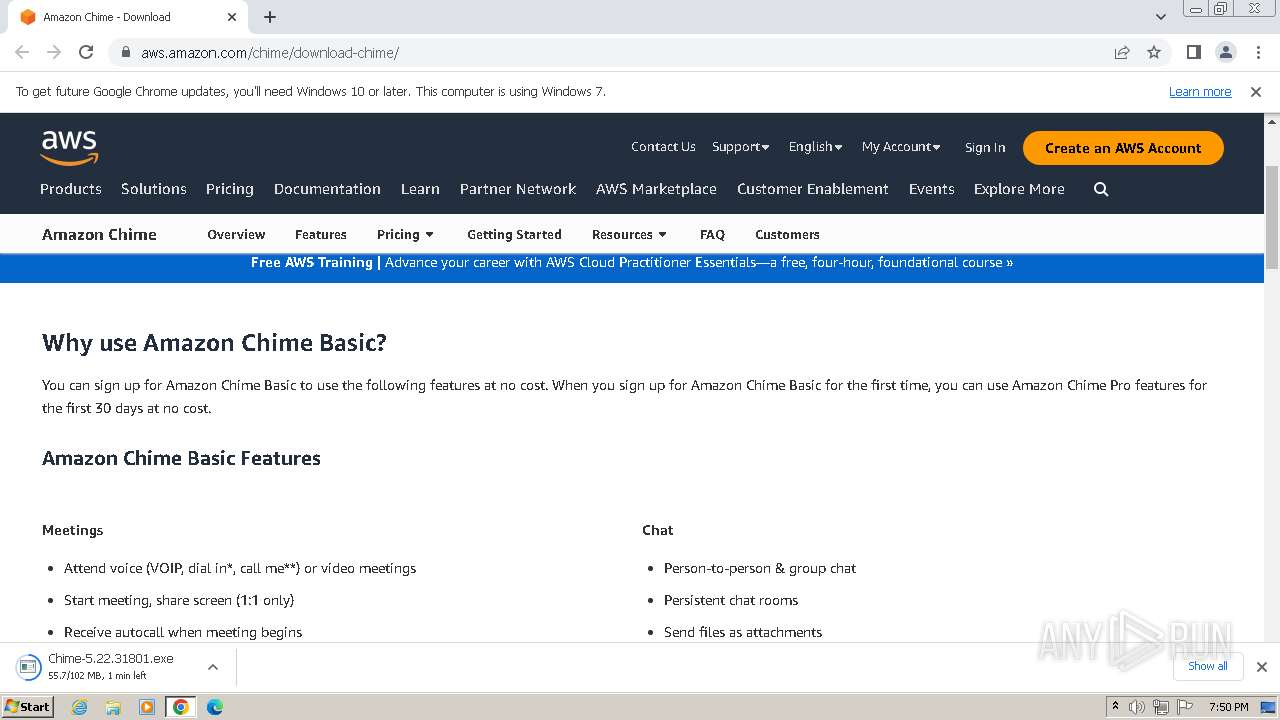Open the Chrome side panel icon
The width and height of the screenshot is (1280, 720).
point(1194,53)
